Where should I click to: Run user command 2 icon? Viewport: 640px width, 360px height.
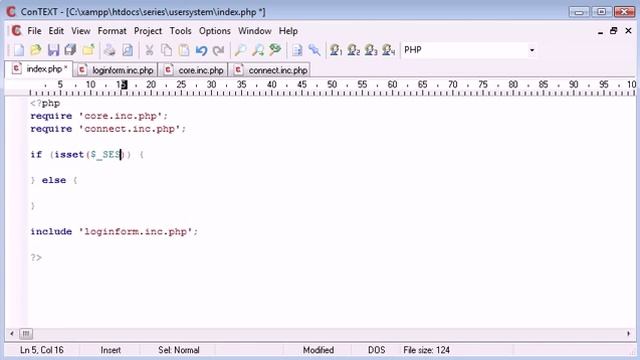coord(353,50)
